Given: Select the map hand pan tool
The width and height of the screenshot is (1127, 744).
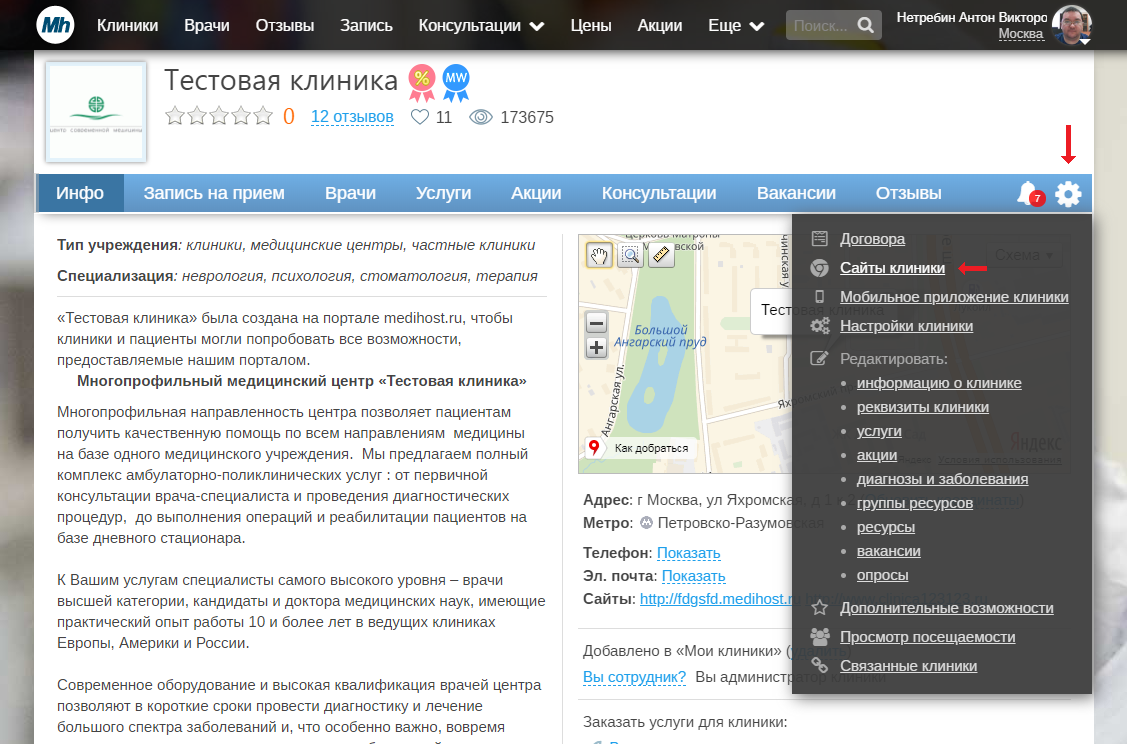Looking at the screenshot, I should coord(599,254).
